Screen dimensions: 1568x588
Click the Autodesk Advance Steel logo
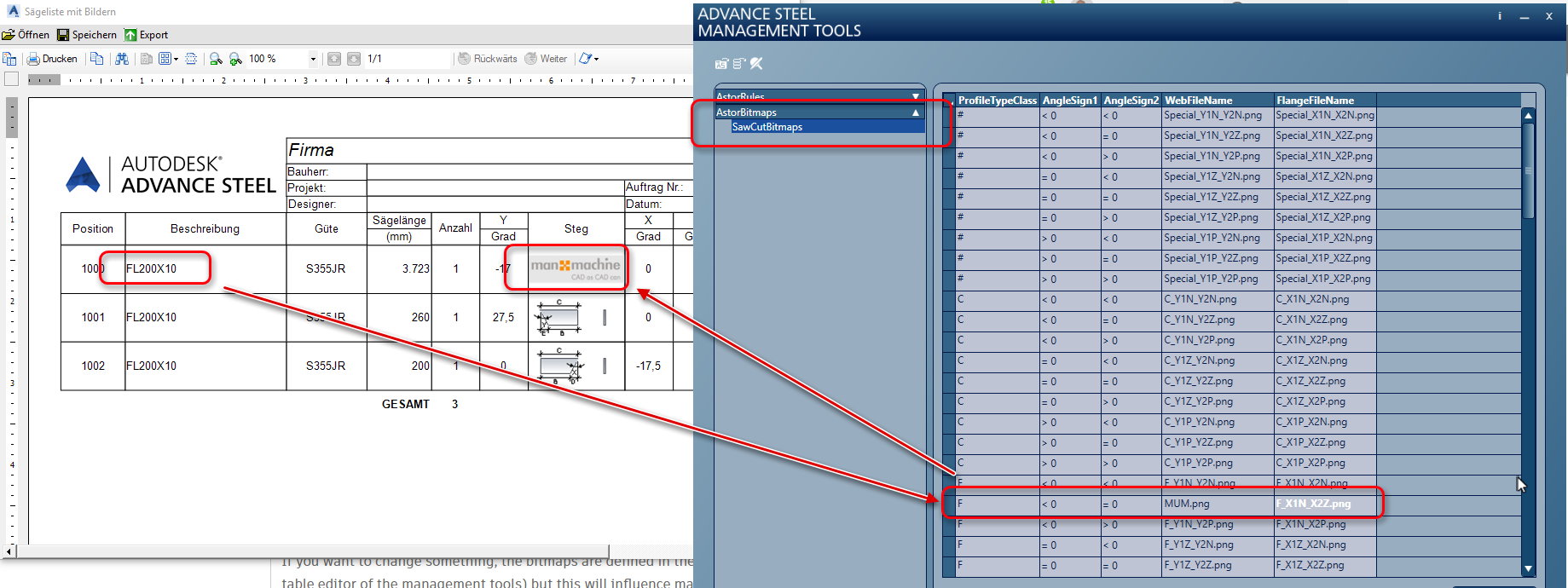tap(171, 175)
